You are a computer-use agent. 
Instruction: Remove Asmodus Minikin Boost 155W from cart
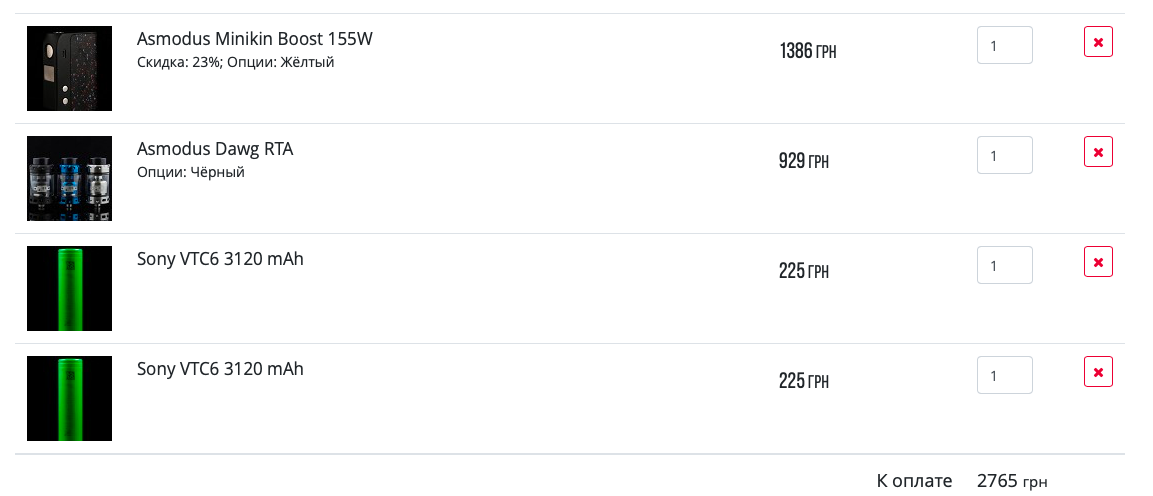1098,42
